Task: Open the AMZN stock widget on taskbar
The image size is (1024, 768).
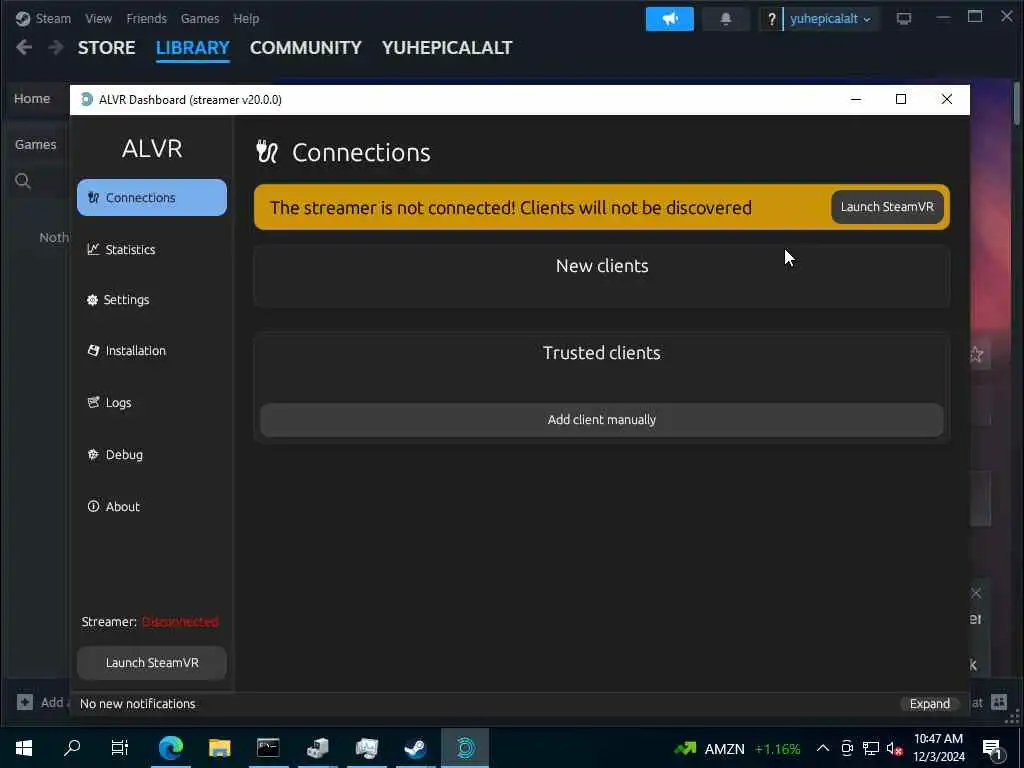Action: tap(737, 748)
